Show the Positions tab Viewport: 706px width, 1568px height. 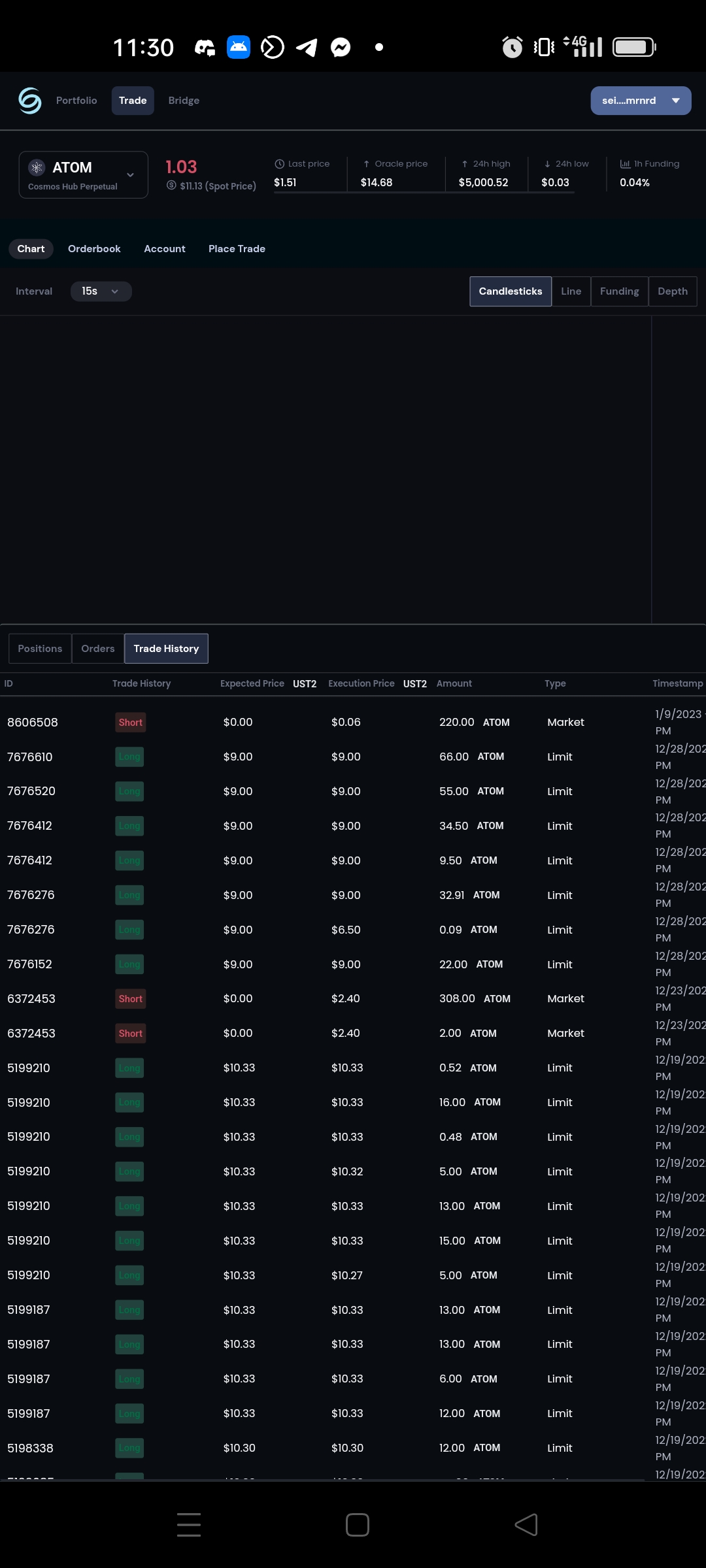40,649
